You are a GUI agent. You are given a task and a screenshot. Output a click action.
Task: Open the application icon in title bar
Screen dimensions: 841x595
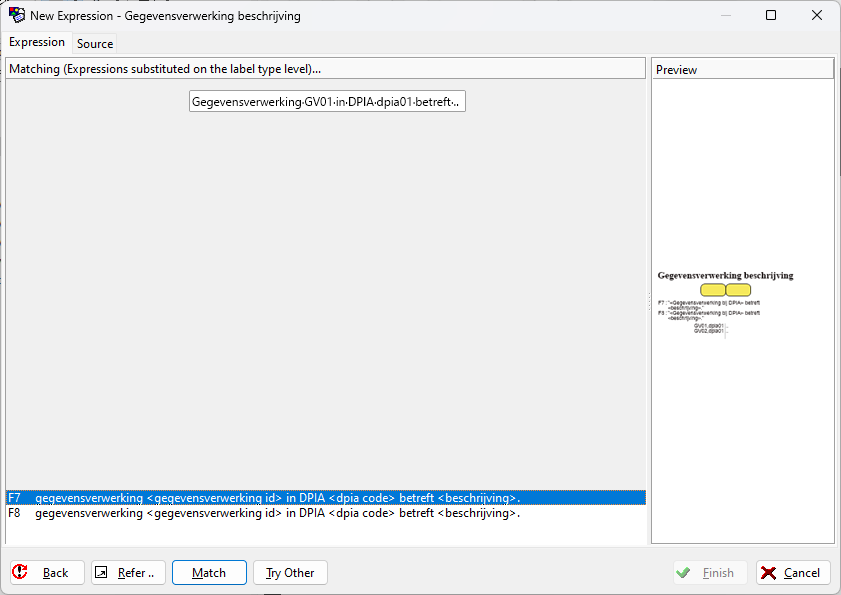[x=16, y=15]
